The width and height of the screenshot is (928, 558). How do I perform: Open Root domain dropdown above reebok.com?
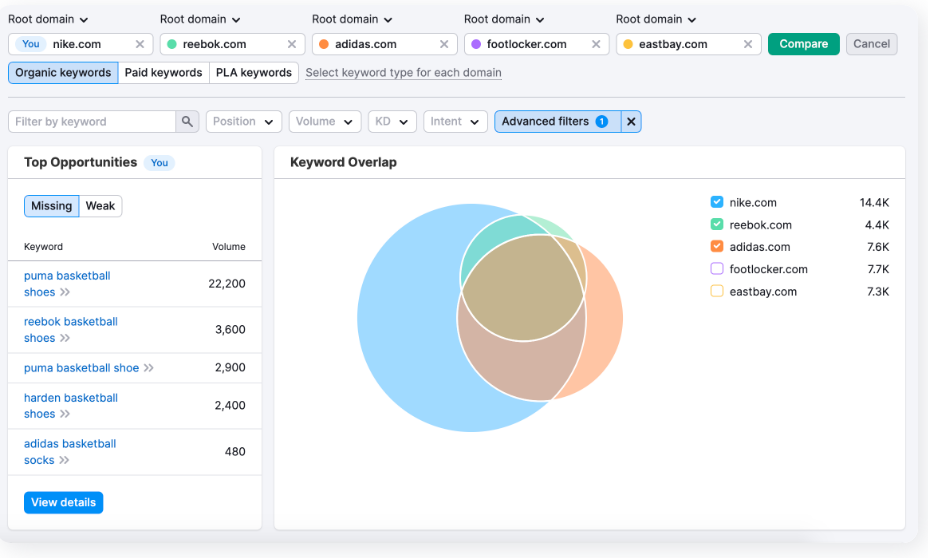point(200,20)
